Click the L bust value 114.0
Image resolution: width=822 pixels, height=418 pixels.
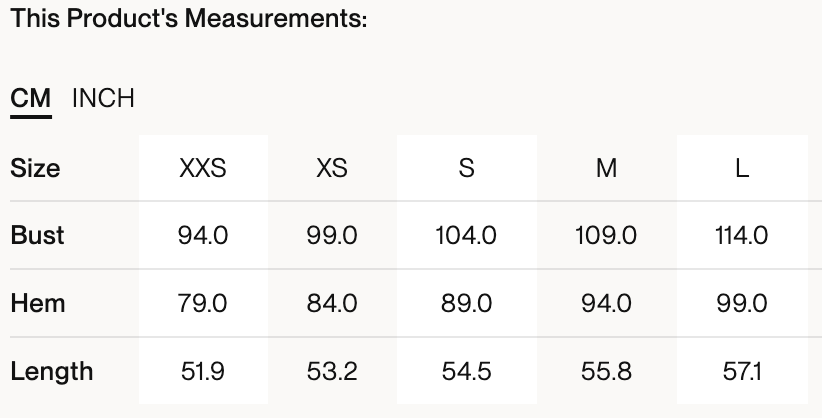pos(742,235)
